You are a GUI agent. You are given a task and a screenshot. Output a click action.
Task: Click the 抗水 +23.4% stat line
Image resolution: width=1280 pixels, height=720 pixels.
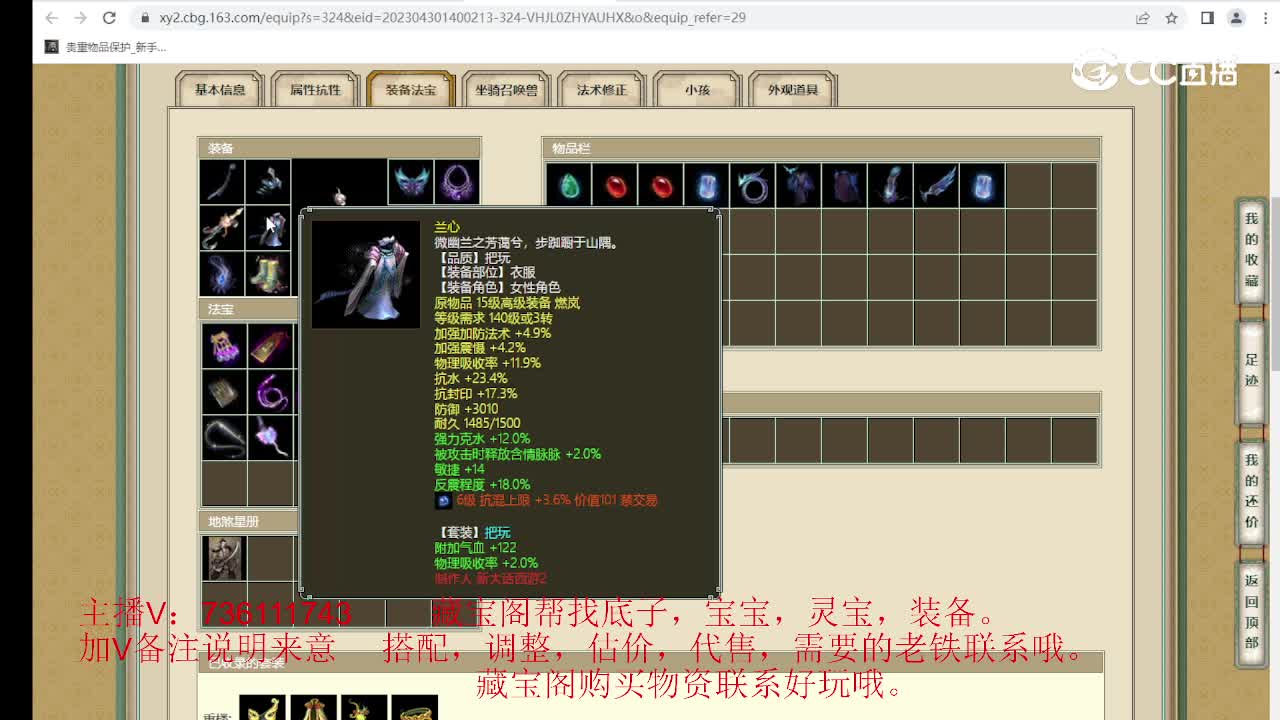pyautogui.click(x=471, y=378)
